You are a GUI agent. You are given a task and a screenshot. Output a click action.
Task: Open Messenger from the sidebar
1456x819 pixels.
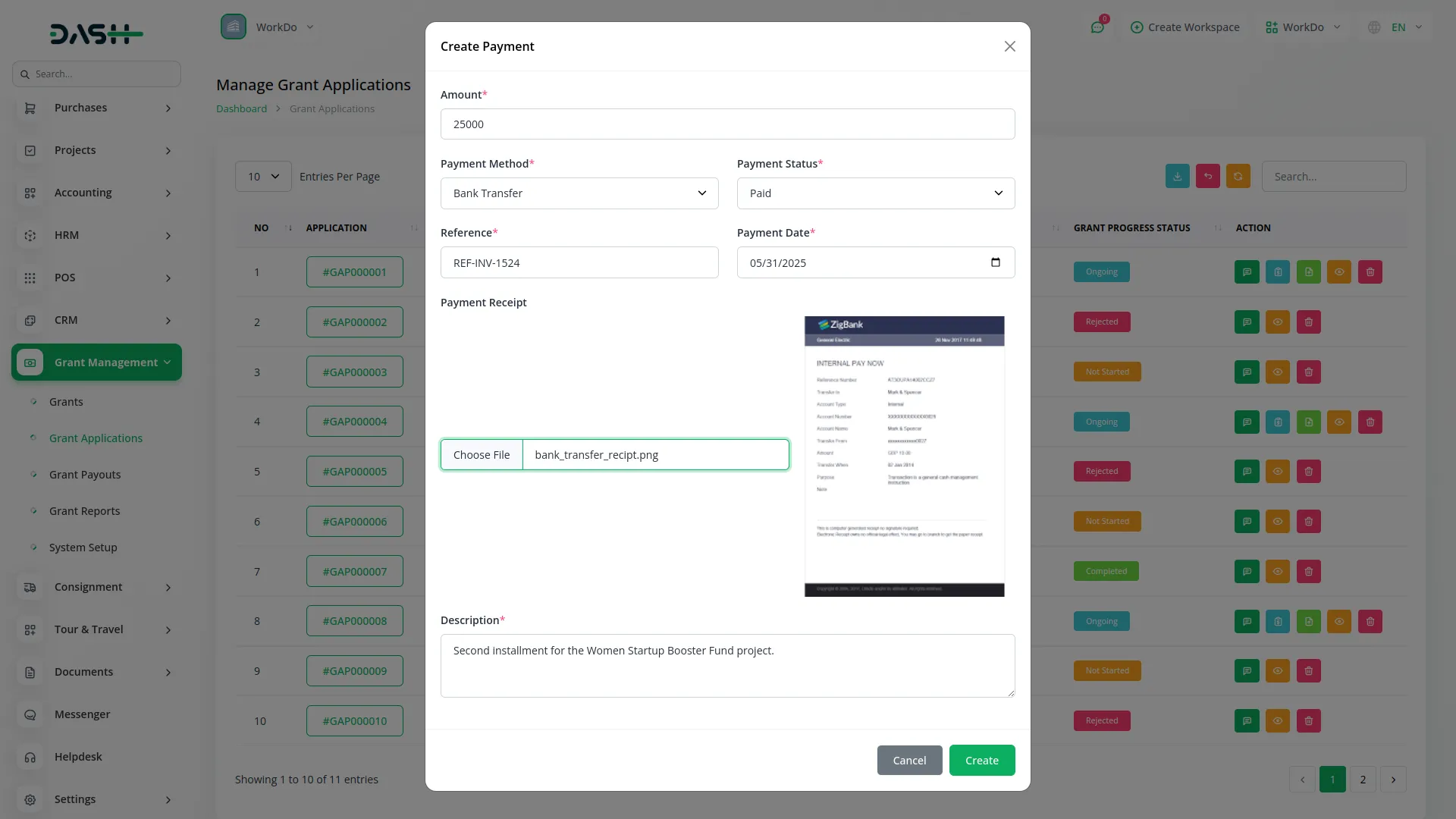point(81,714)
